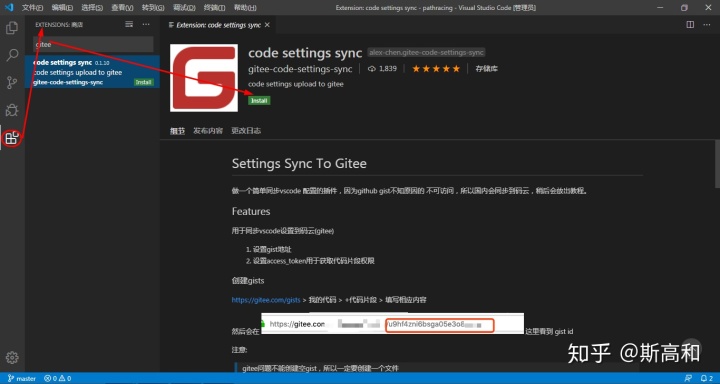Select the Extension: code settings sync tab
The height and width of the screenshot is (384, 720).
tap(218, 25)
